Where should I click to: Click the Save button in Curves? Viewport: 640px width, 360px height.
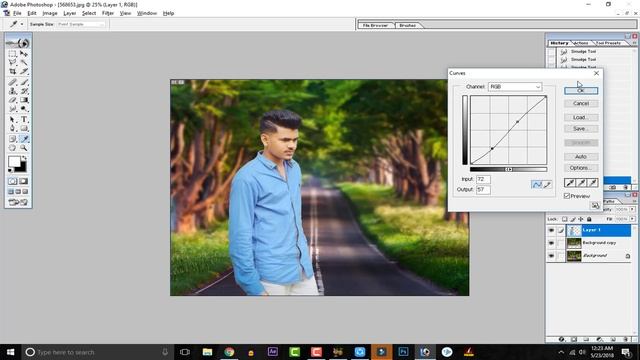click(581, 129)
